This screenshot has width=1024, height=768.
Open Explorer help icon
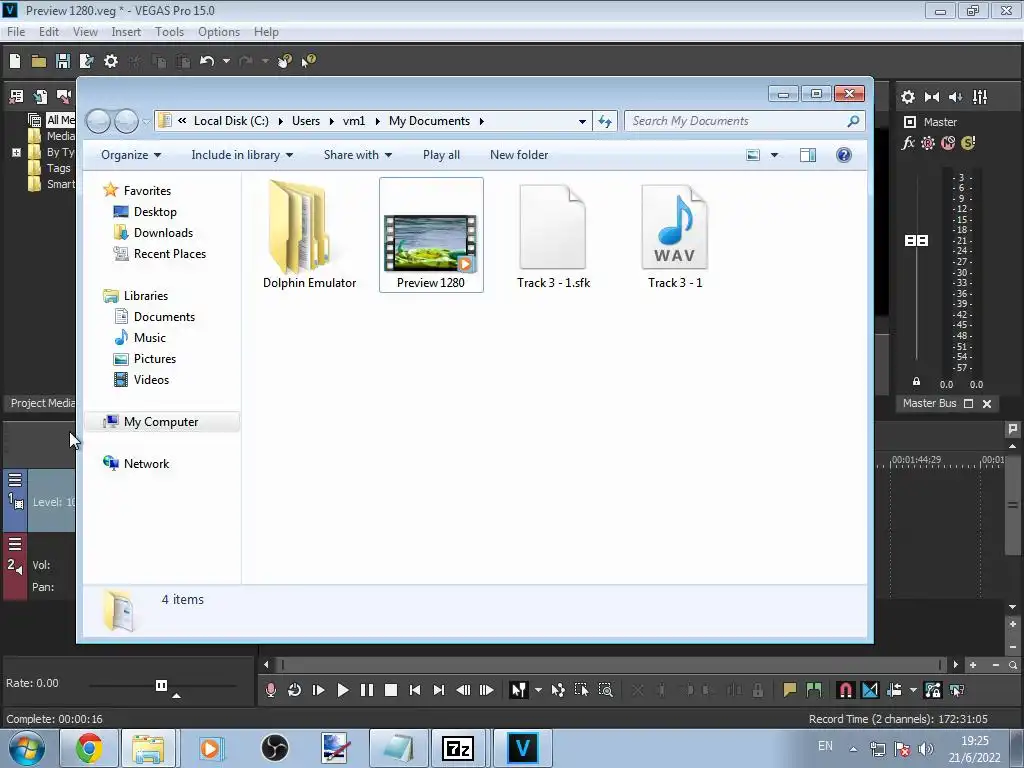point(844,155)
